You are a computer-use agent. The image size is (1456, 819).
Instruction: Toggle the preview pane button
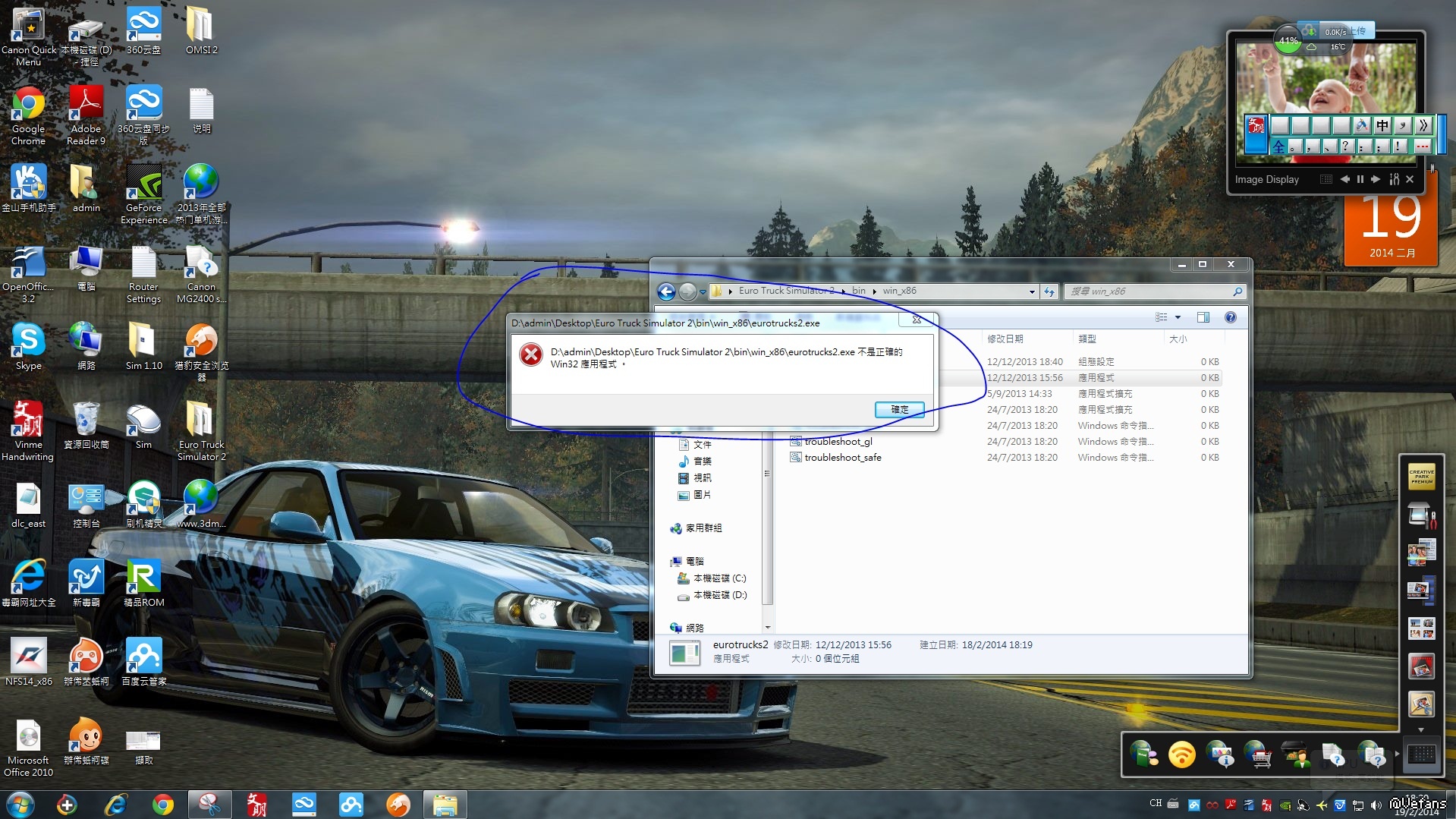coord(1203,317)
